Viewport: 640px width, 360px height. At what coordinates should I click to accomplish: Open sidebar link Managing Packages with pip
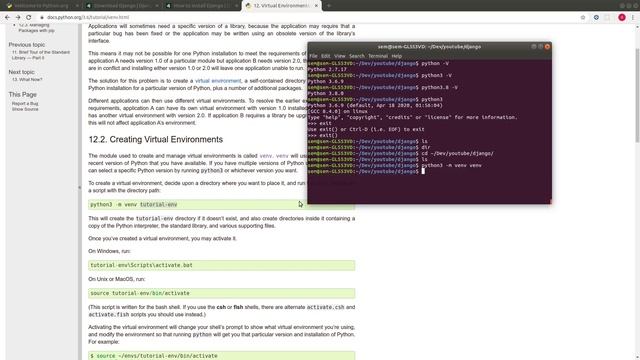tap(36, 28)
